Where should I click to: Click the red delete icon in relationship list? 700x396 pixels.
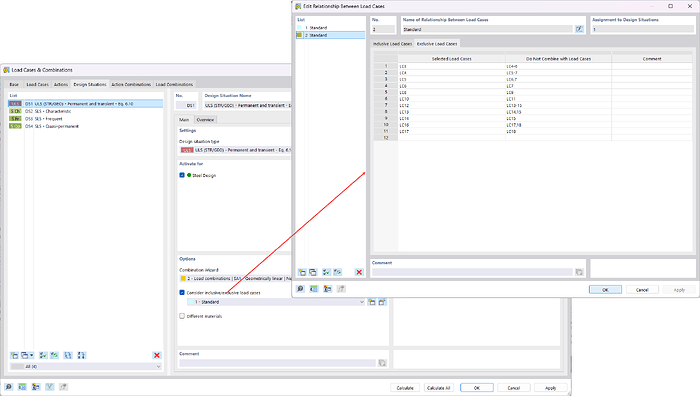(x=359, y=272)
